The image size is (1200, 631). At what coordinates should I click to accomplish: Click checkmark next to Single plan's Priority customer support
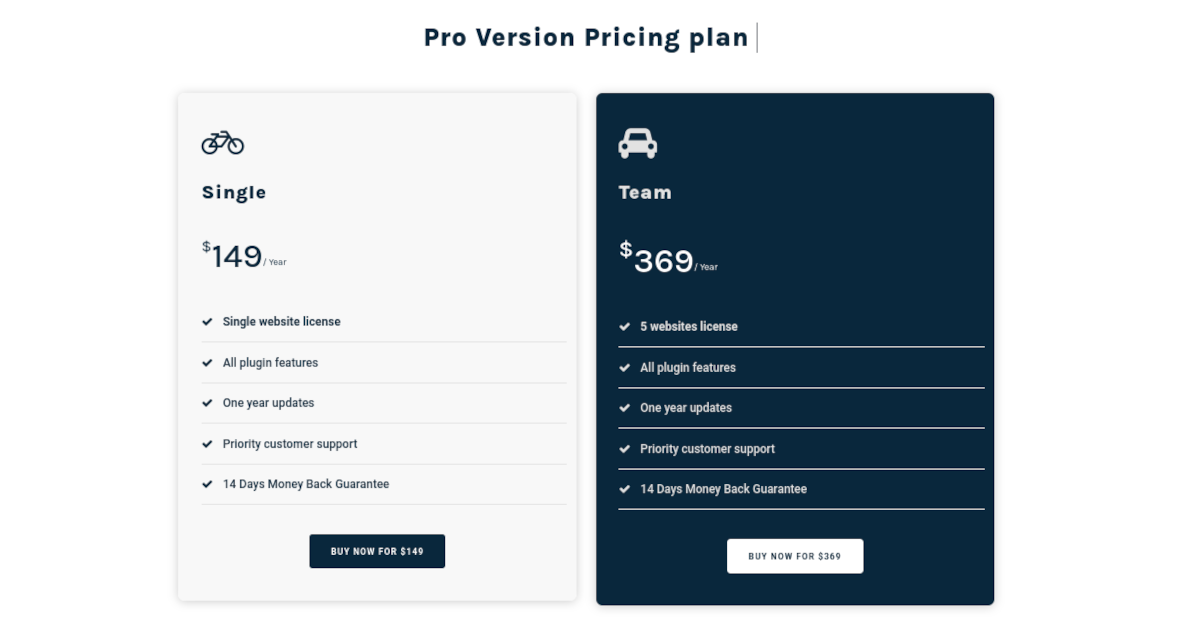208,444
